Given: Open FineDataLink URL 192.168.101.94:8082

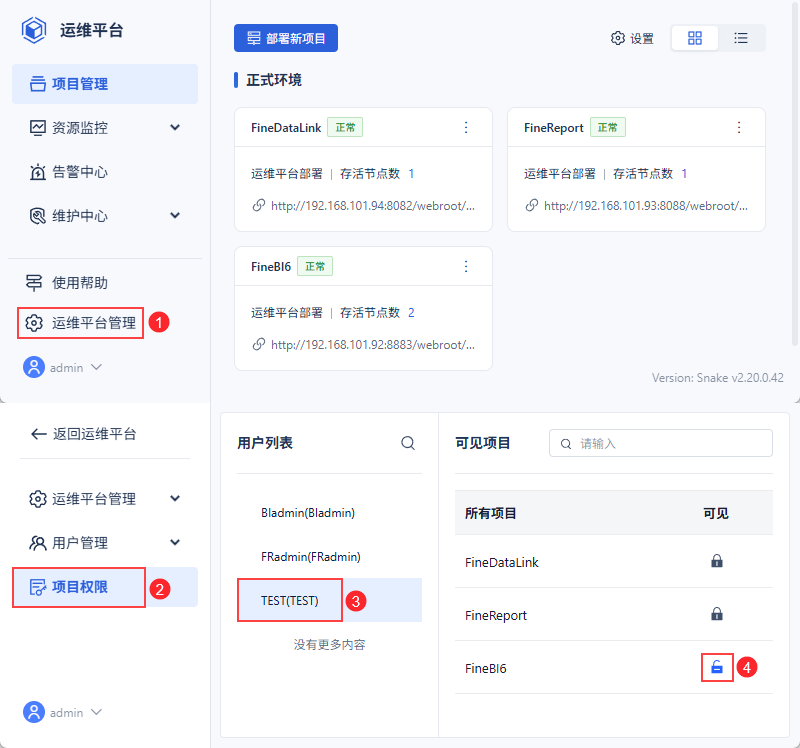Looking at the screenshot, I should tap(372, 206).
